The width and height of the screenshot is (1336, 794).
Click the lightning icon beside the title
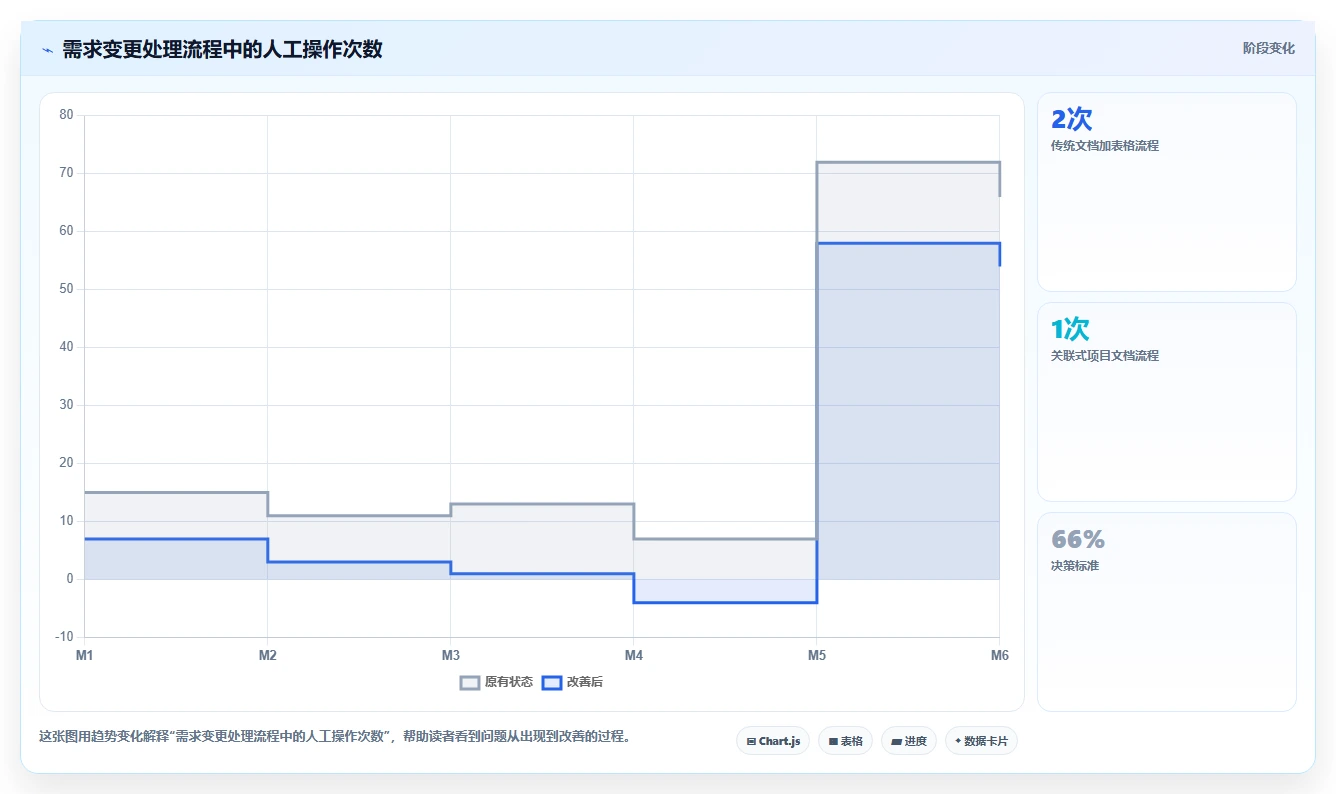(x=48, y=50)
